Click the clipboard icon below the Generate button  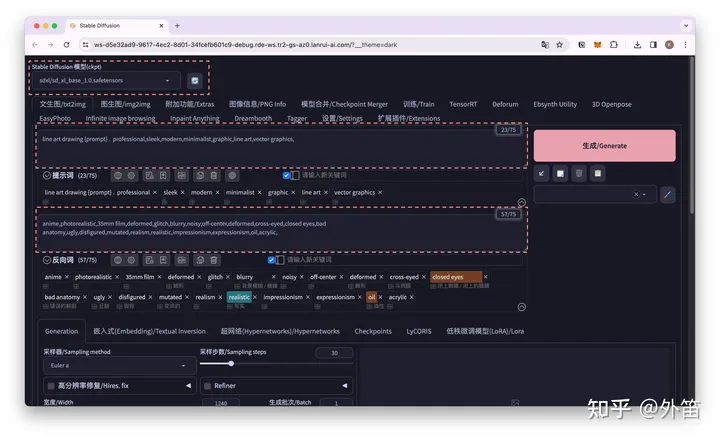(x=598, y=174)
